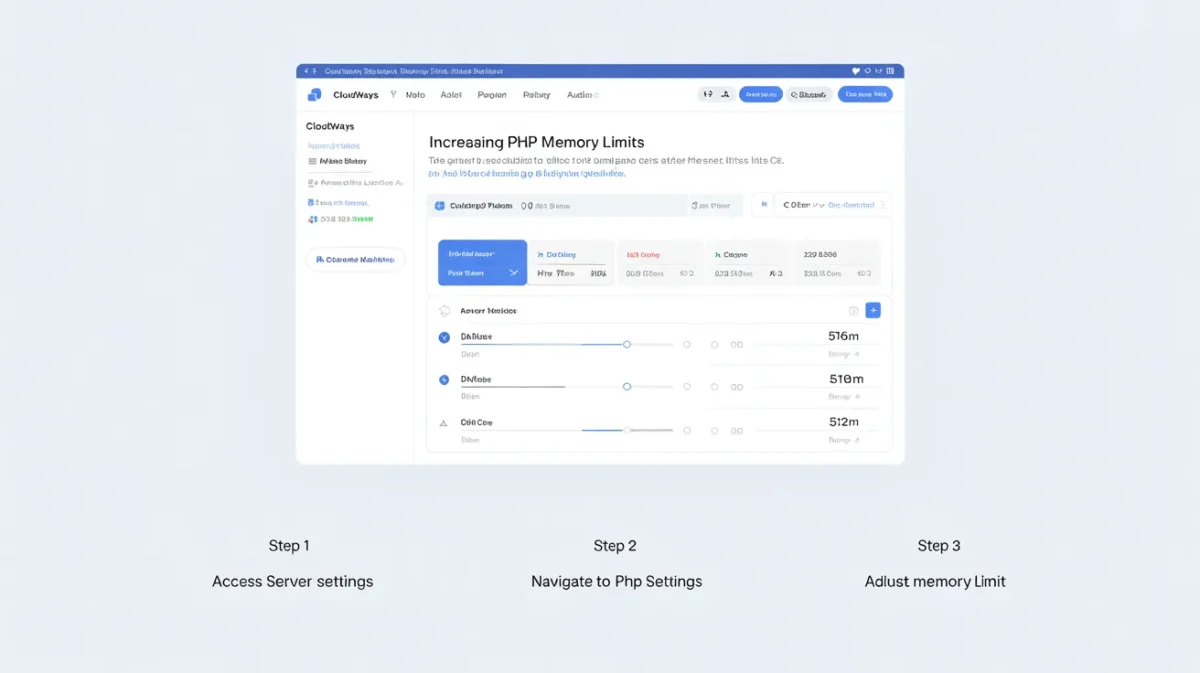Click the CloudWays logo icon in the navbar
The height and width of the screenshot is (673, 1200).
click(x=314, y=95)
